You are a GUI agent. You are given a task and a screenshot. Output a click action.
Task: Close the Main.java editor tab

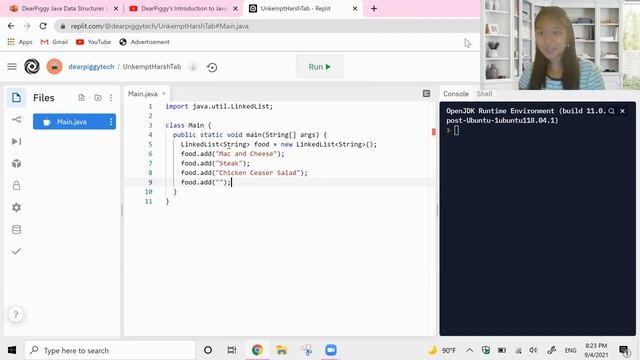click(x=164, y=93)
